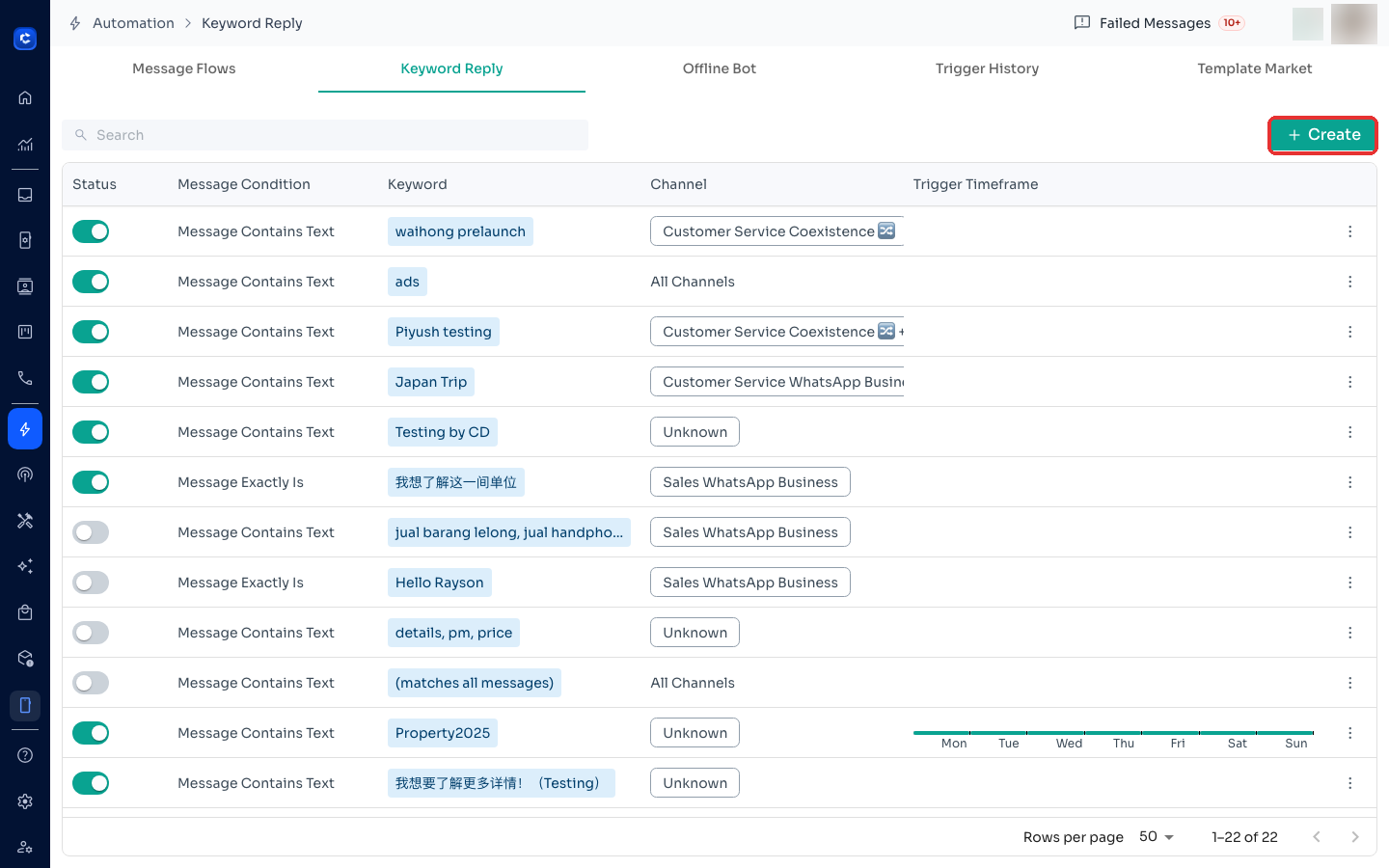Screen dimensions: 1389x868
Task: Click Message Exactly Is in Hello Rayson row
Action: [240, 583]
